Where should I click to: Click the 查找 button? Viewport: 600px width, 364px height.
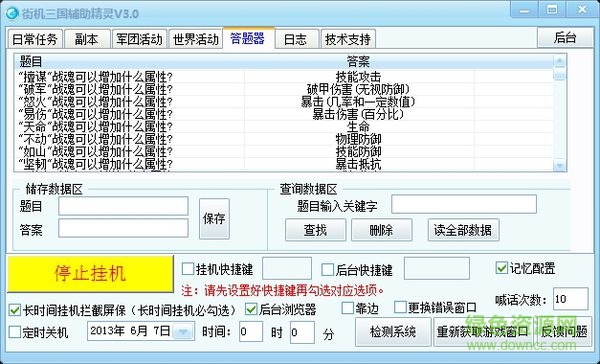coord(315,230)
